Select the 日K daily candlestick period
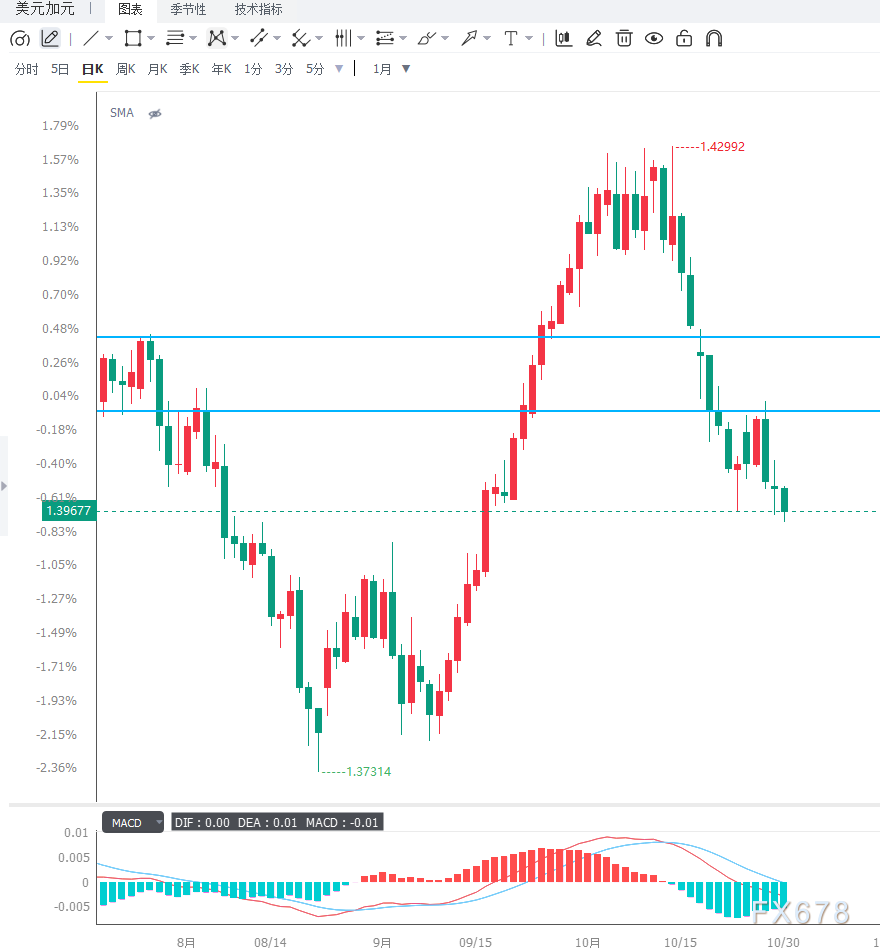The image size is (880, 948). pos(92,70)
